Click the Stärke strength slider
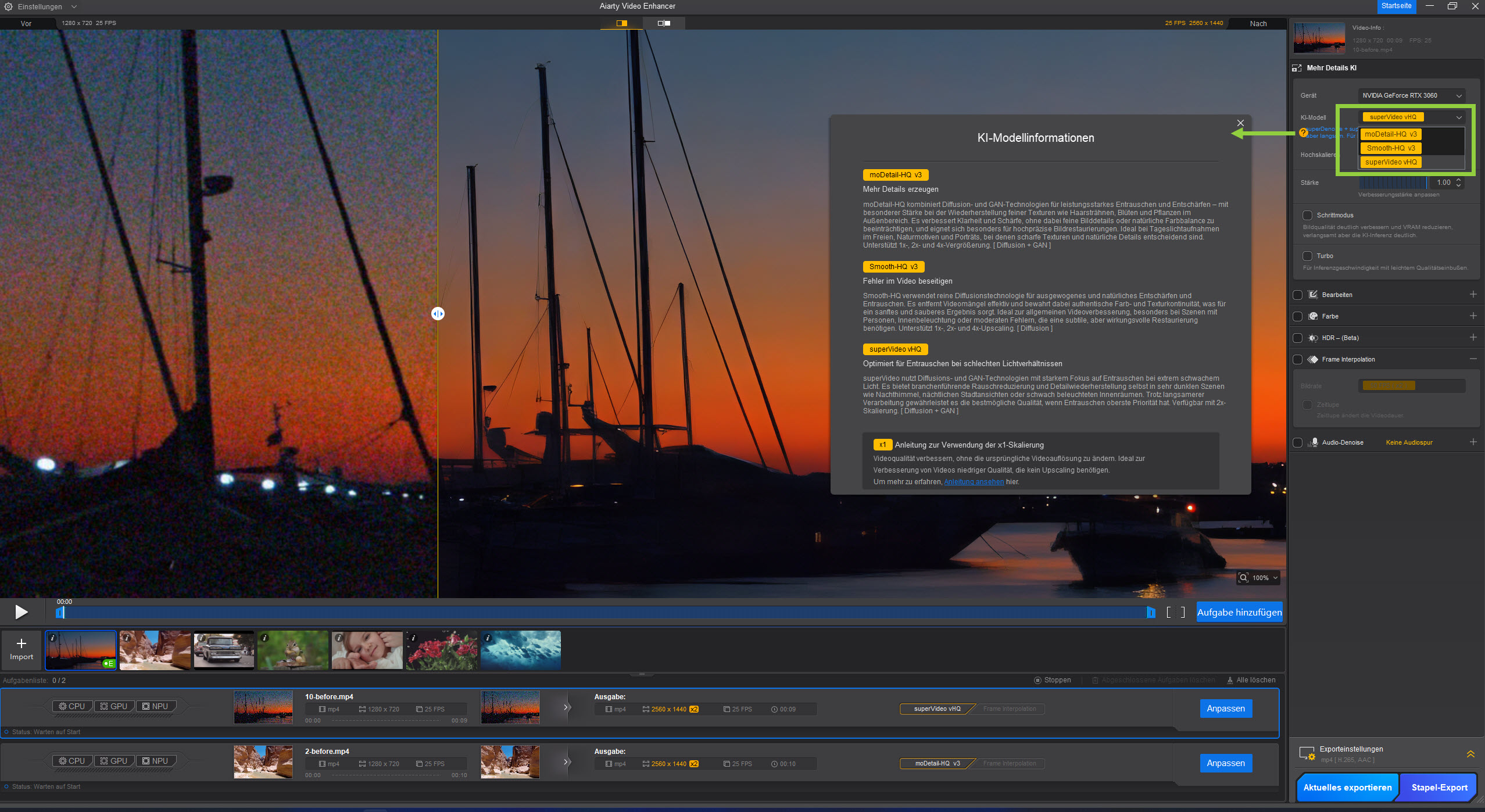Image resolution: width=1485 pixels, height=812 pixels. (1393, 183)
